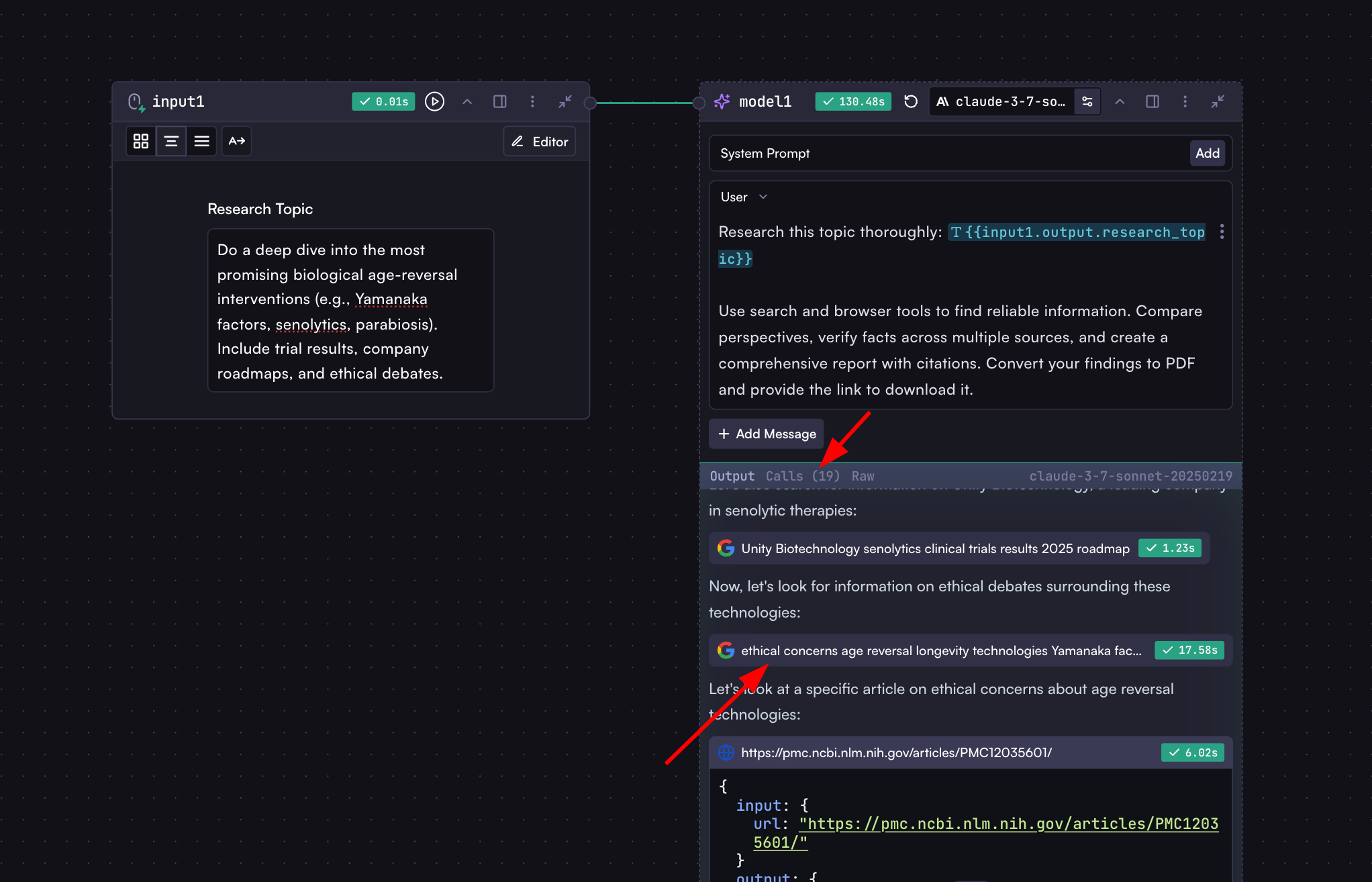The image size is (1372, 882).
Task: Click input1 execution time badge 0.01s
Action: pos(383,101)
